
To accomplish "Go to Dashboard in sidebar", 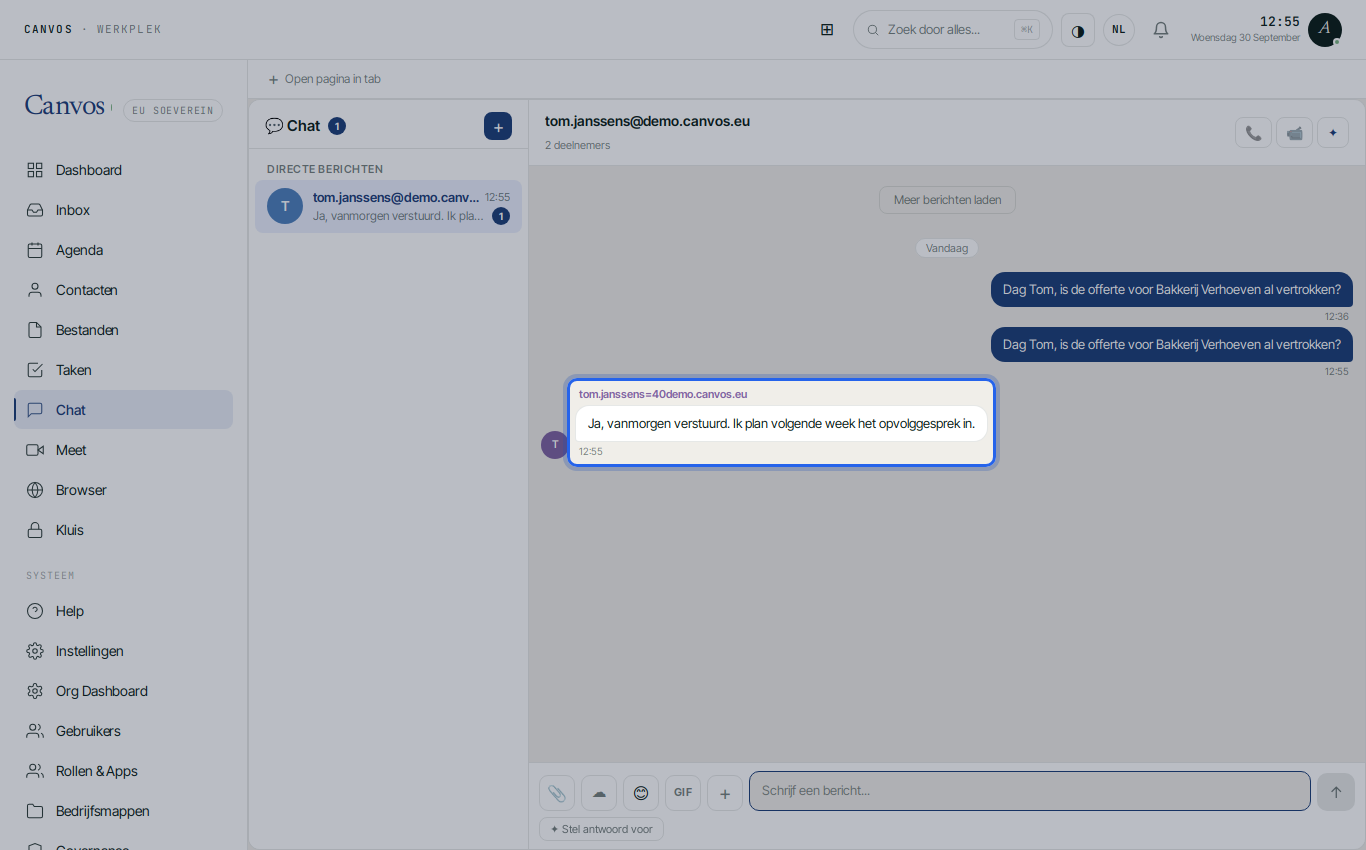I will [123, 170].
